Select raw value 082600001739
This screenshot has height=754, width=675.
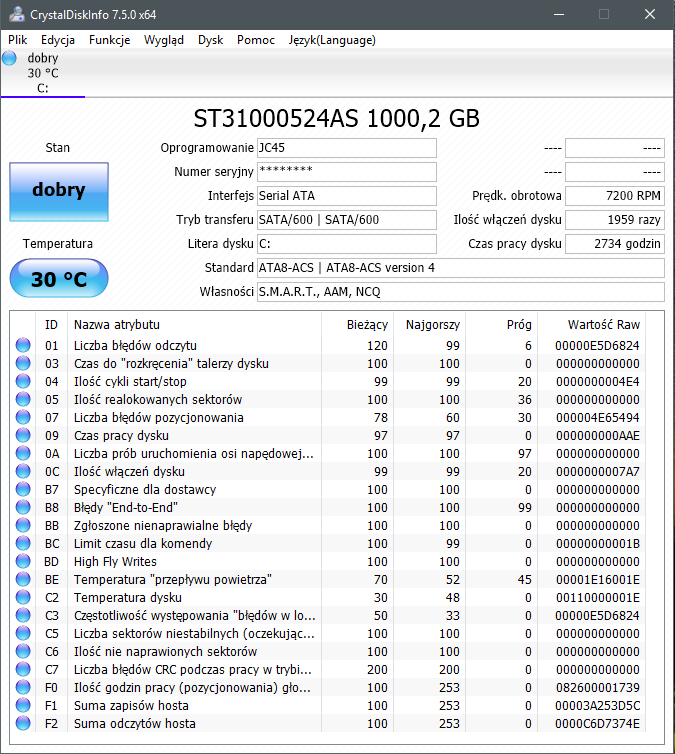coord(598,688)
